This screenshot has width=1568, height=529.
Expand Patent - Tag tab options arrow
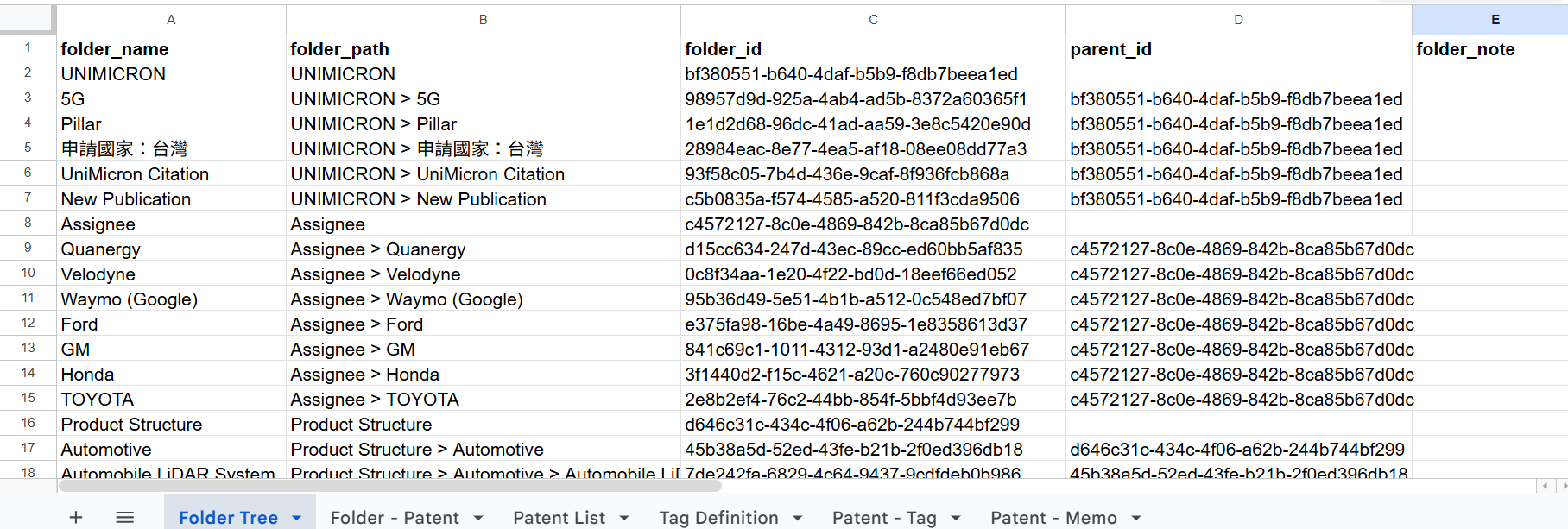tap(956, 518)
